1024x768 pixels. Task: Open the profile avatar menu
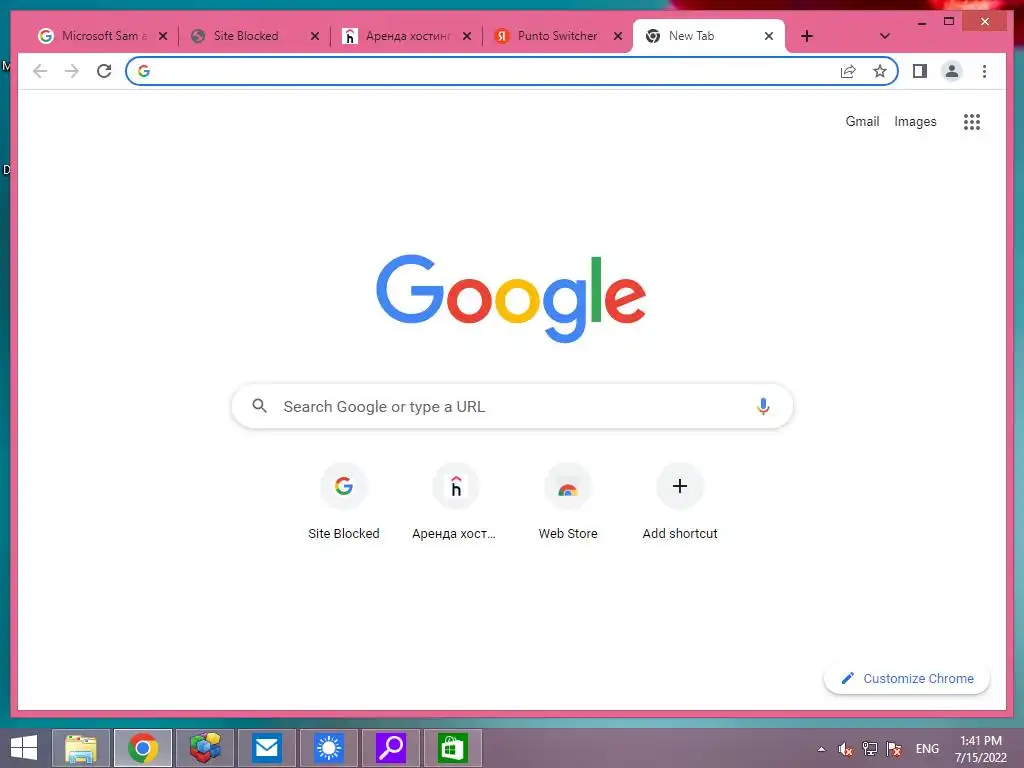pos(952,71)
